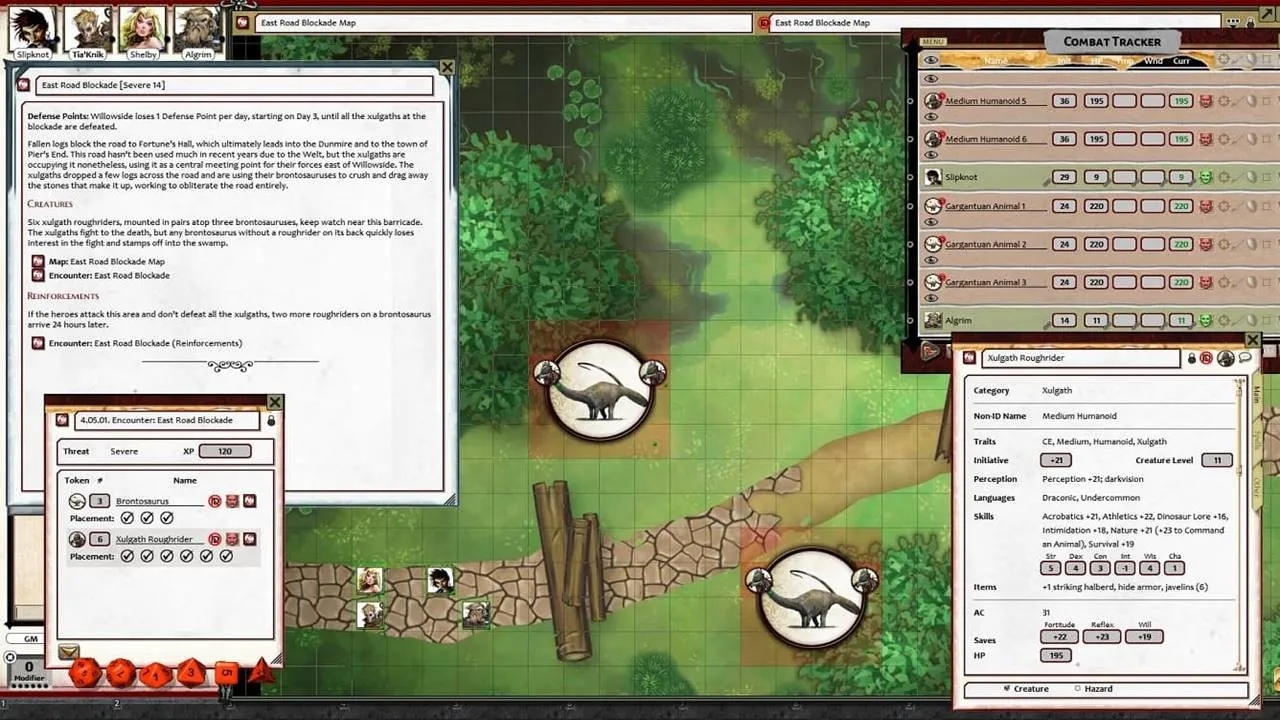The height and width of the screenshot is (720, 1280).
Task: Click the ID icon on Brontosaurus encounter row
Action: 214,501
